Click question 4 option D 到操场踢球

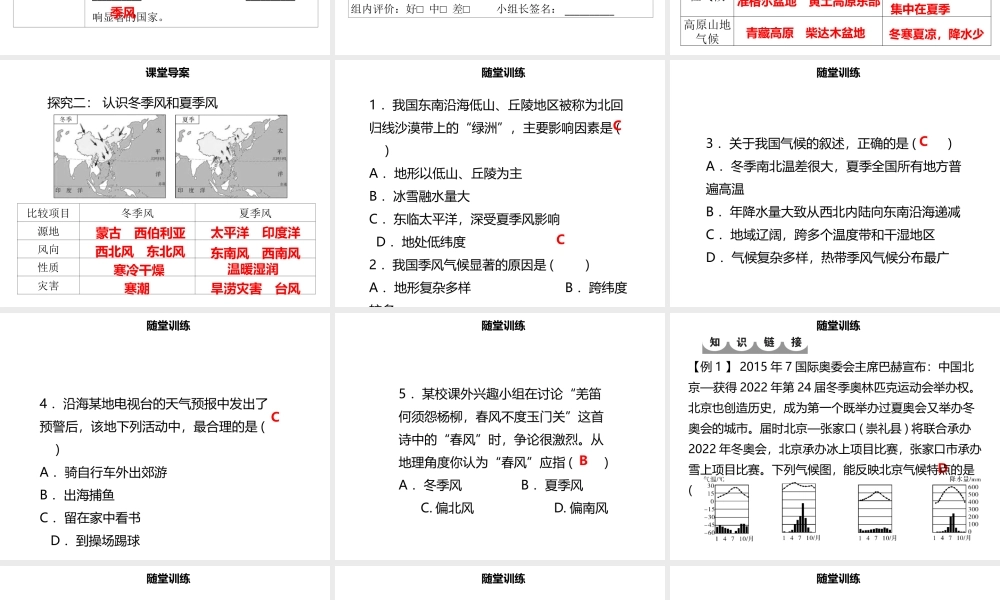[x=95, y=541]
